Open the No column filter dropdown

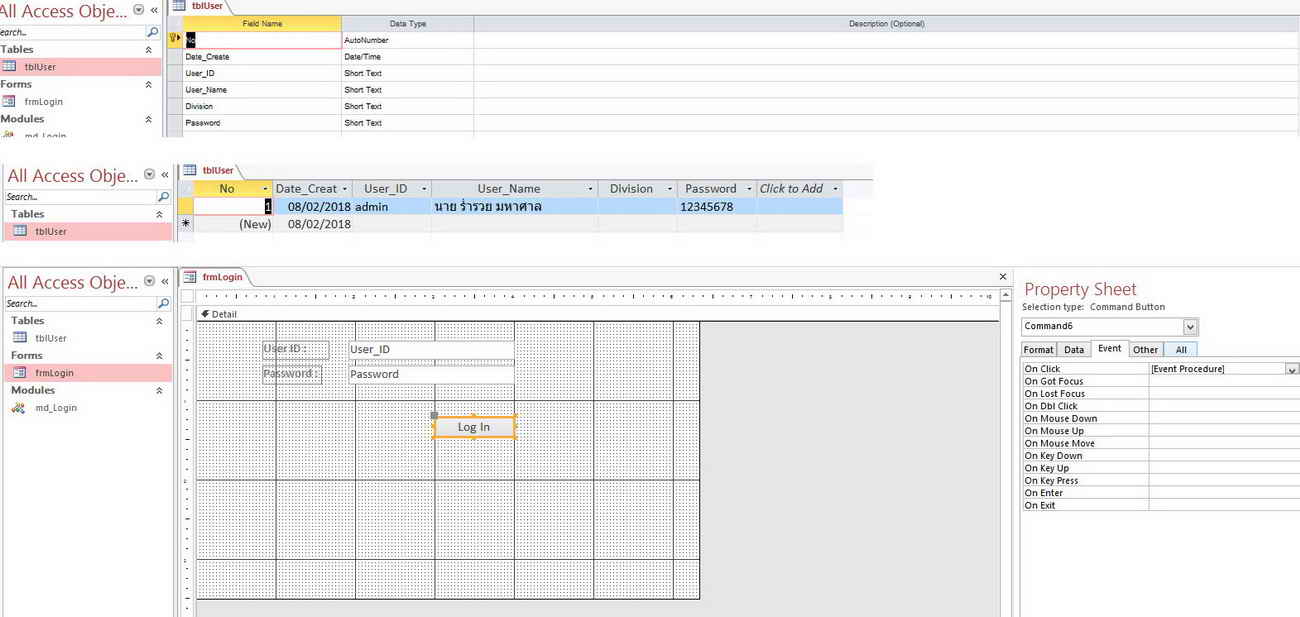coord(266,189)
